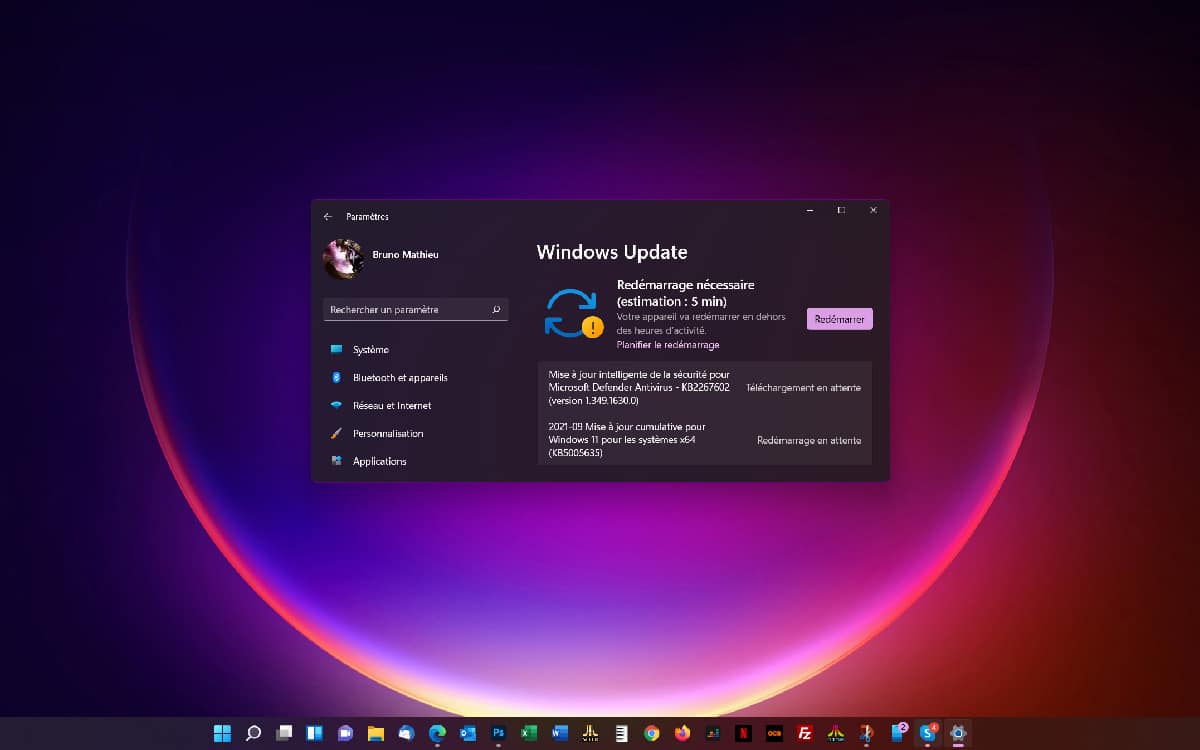Click the search magnifier in the settings search box
This screenshot has height=750, width=1200.
coord(496,310)
